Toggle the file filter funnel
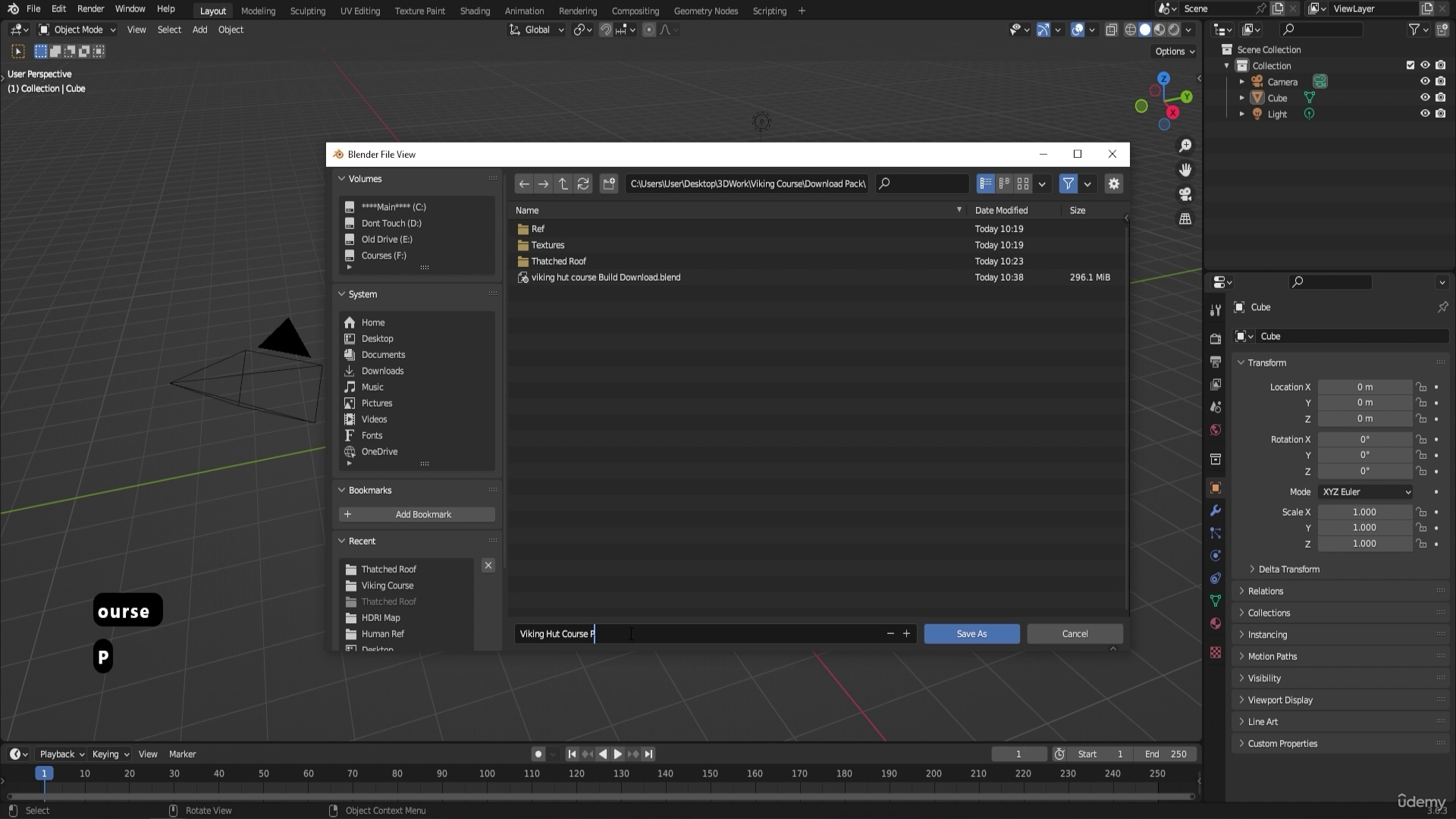The width and height of the screenshot is (1456, 819). (1068, 184)
